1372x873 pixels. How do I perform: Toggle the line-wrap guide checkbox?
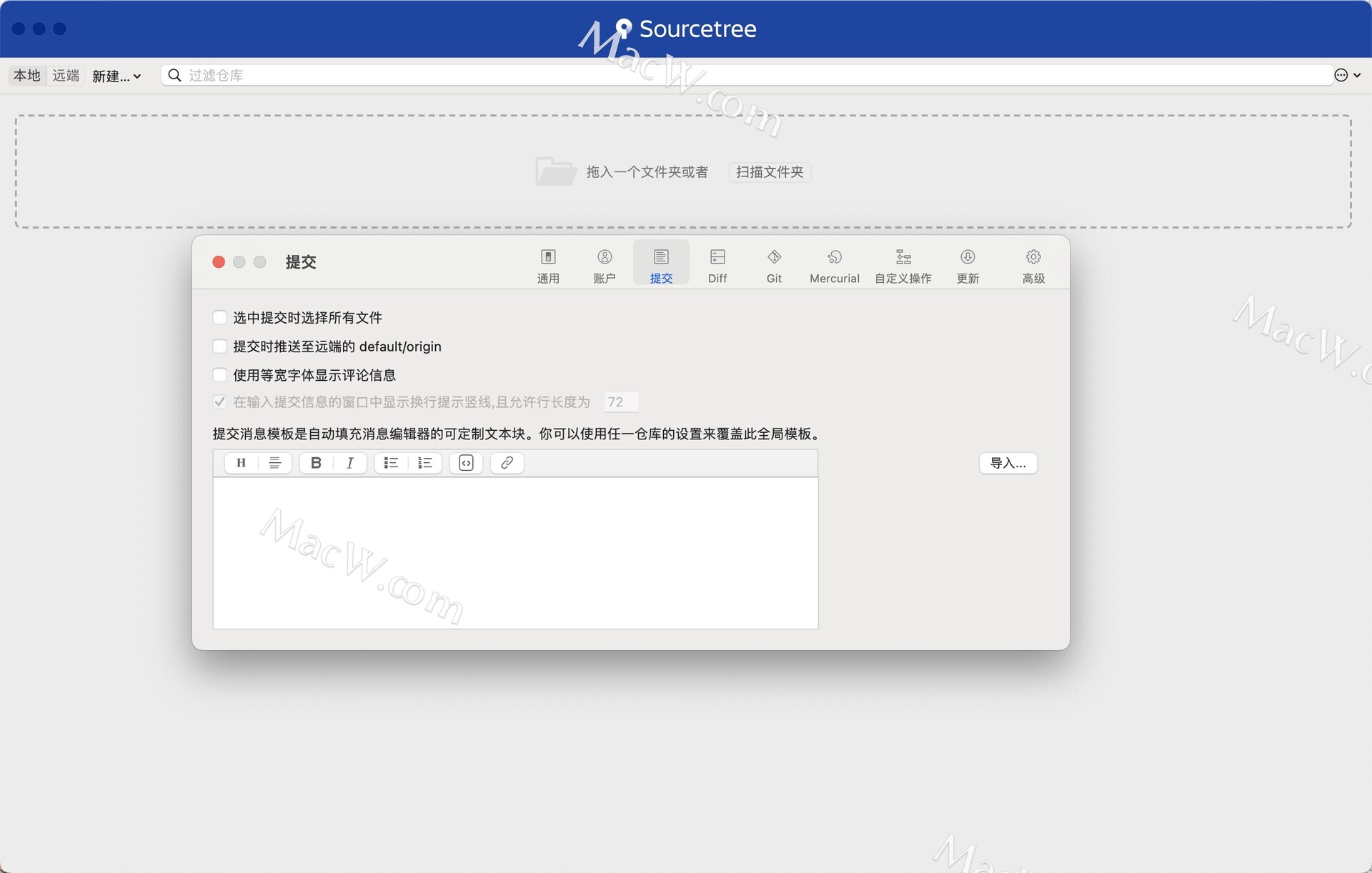tap(220, 401)
